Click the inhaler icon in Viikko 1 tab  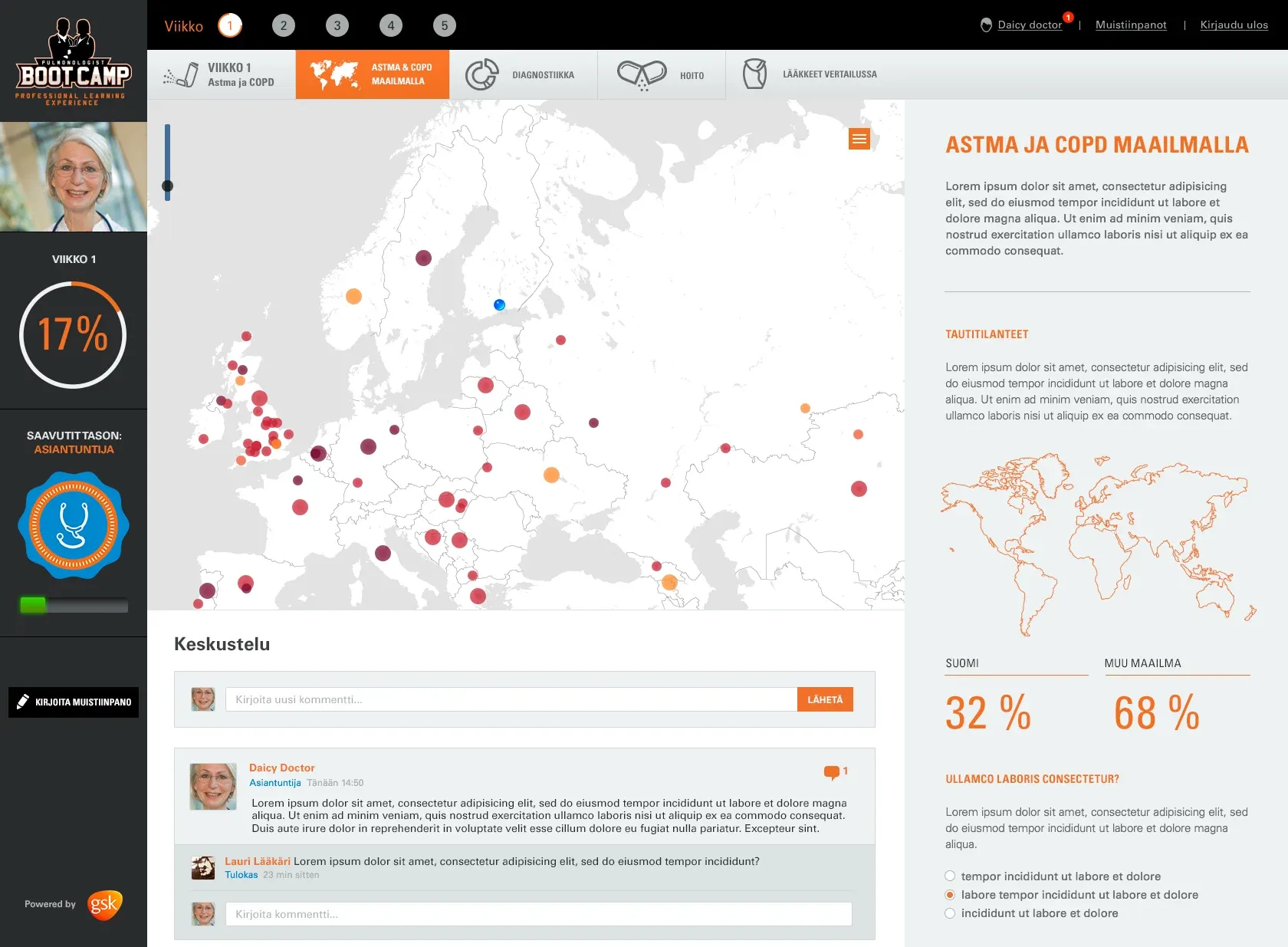tap(182, 74)
